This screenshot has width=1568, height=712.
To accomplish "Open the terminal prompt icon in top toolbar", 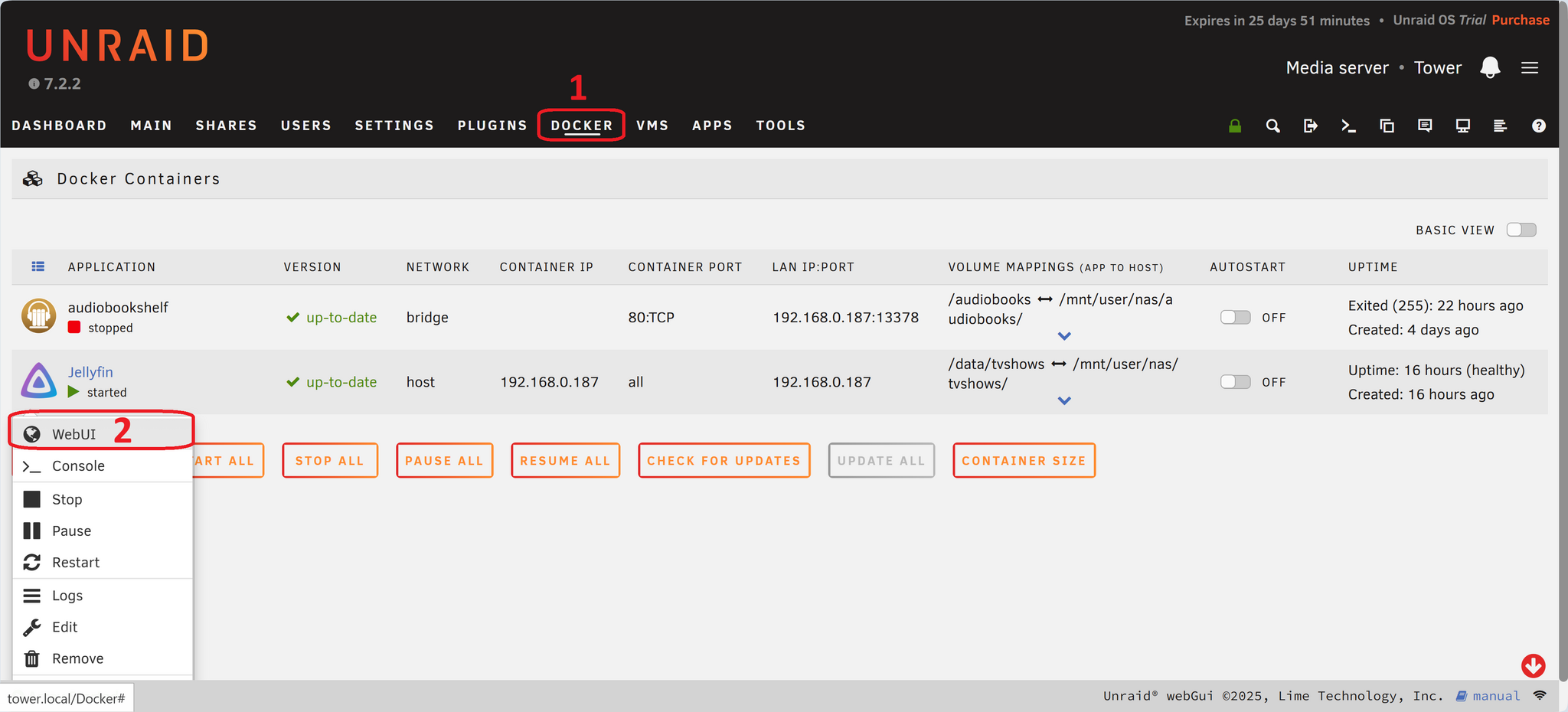I will point(1349,126).
